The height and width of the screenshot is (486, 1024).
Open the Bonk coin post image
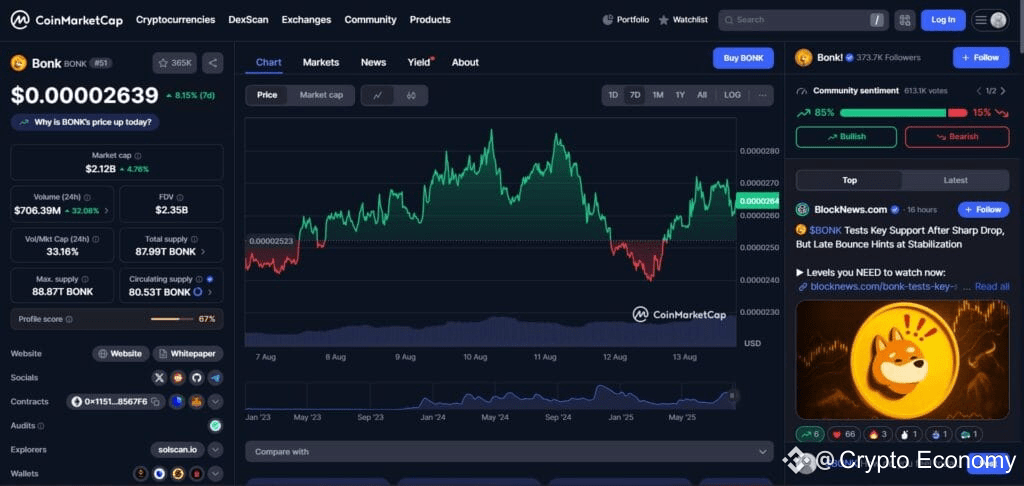(903, 360)
